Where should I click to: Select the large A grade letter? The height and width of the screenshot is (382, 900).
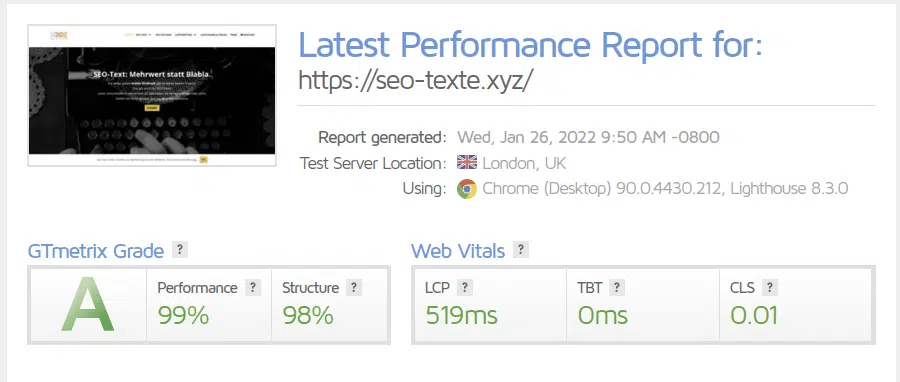click(x=88, y=305)
